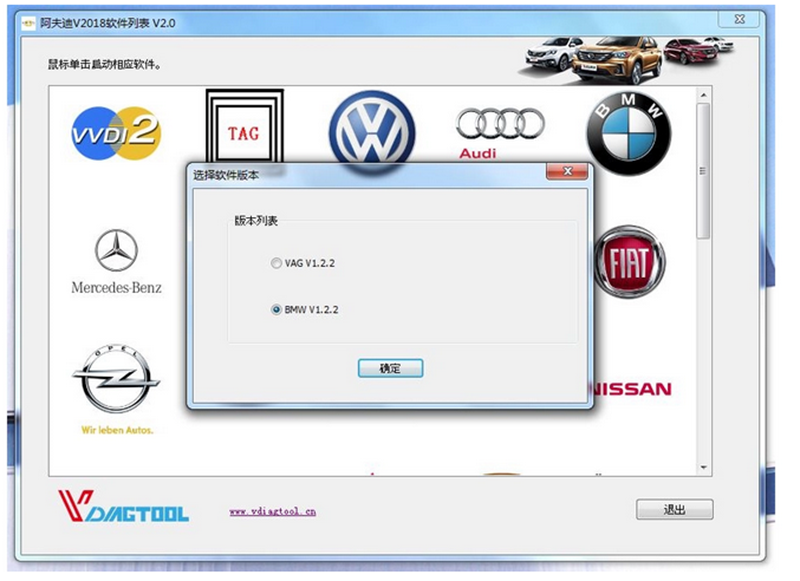The width and height of the screenshot is (800, 581).
Task: Click the Volkswagen logo
Action: 372,128
